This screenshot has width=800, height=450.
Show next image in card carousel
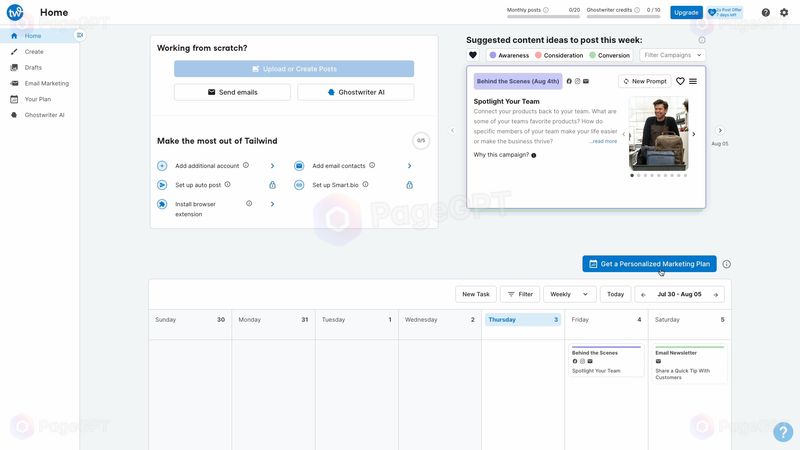point(693,134)
